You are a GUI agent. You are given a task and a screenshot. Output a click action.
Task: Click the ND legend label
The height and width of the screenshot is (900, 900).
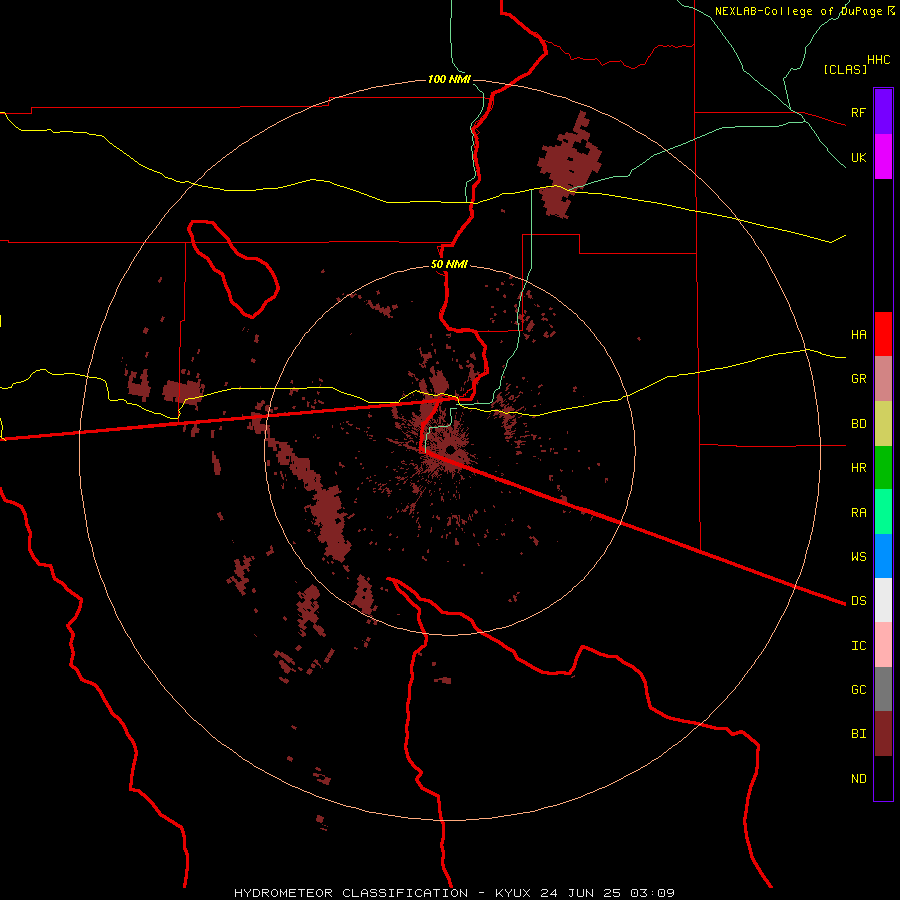click(858, 778)
